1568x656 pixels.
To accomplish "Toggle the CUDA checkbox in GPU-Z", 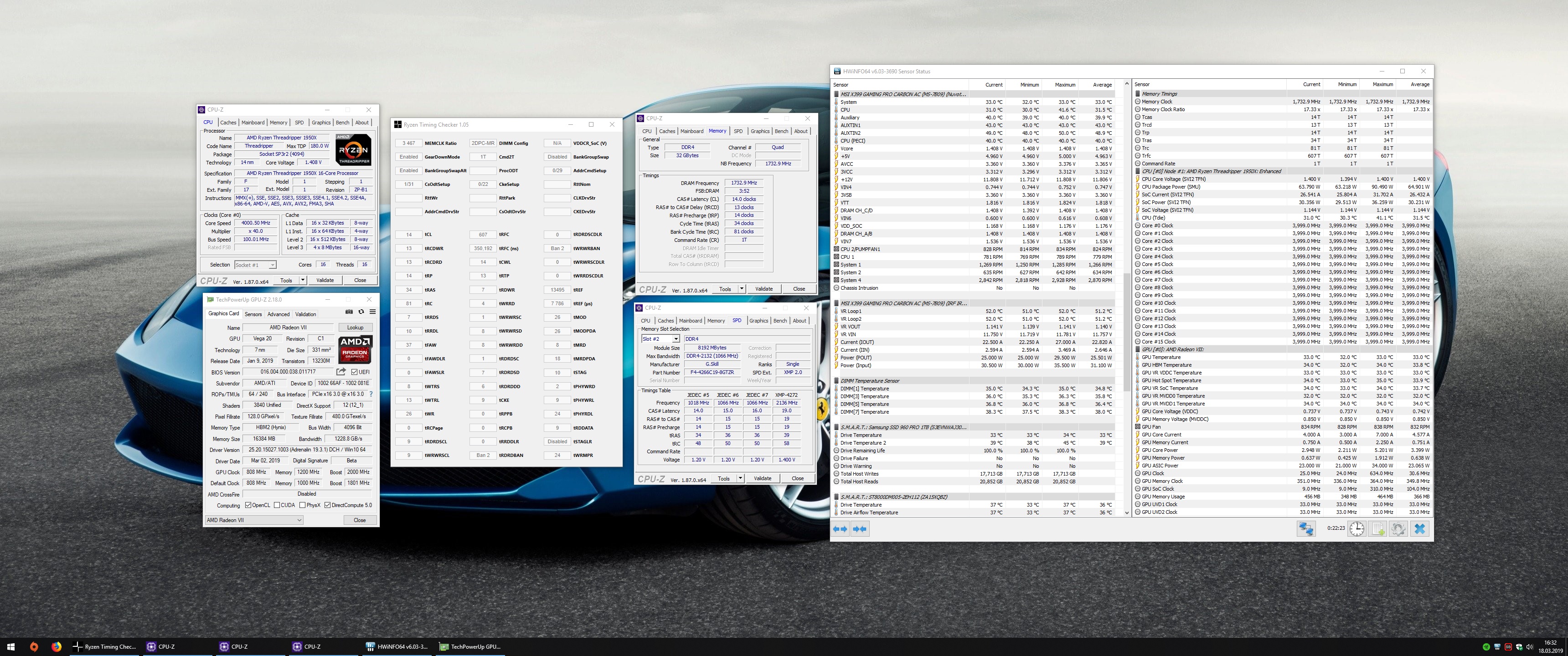I will pos(277,505).
